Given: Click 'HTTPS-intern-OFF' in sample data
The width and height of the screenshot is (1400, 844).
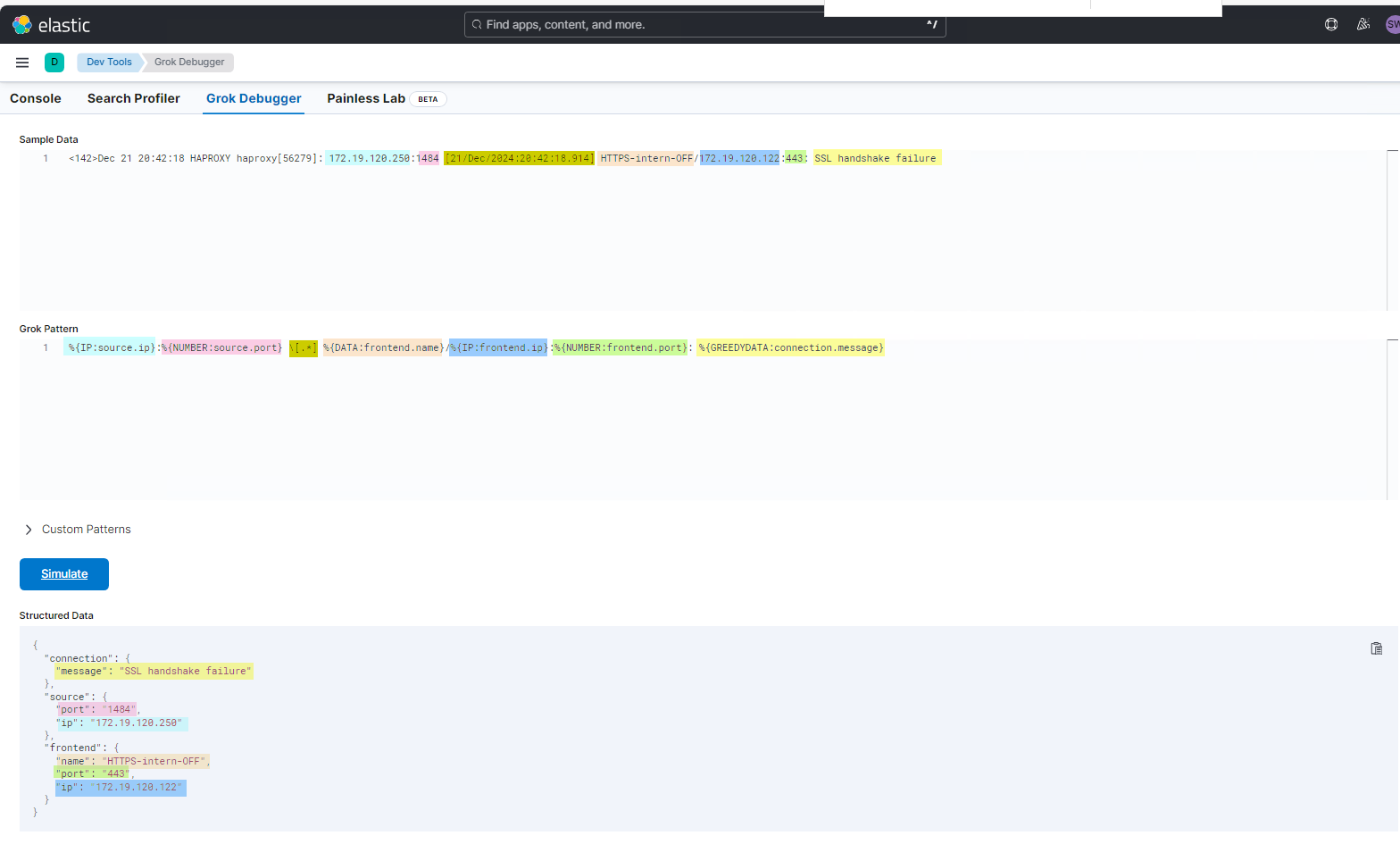Looking at the screenshot, I should point(646,158).
